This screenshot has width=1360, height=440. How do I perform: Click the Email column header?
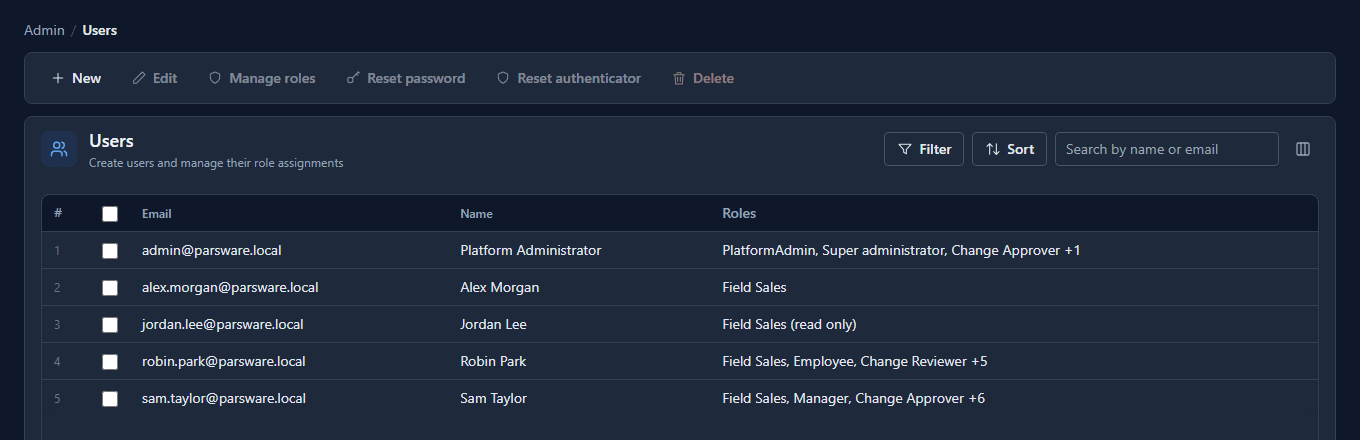click(x=157, y=214)
